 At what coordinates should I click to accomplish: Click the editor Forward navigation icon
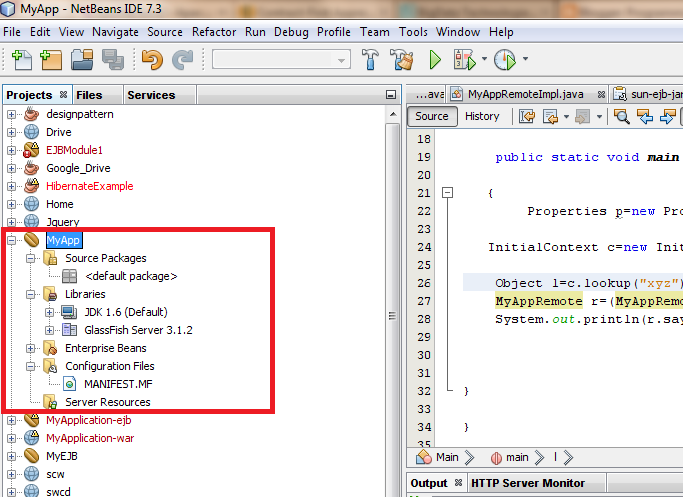[x=583, y=117]
